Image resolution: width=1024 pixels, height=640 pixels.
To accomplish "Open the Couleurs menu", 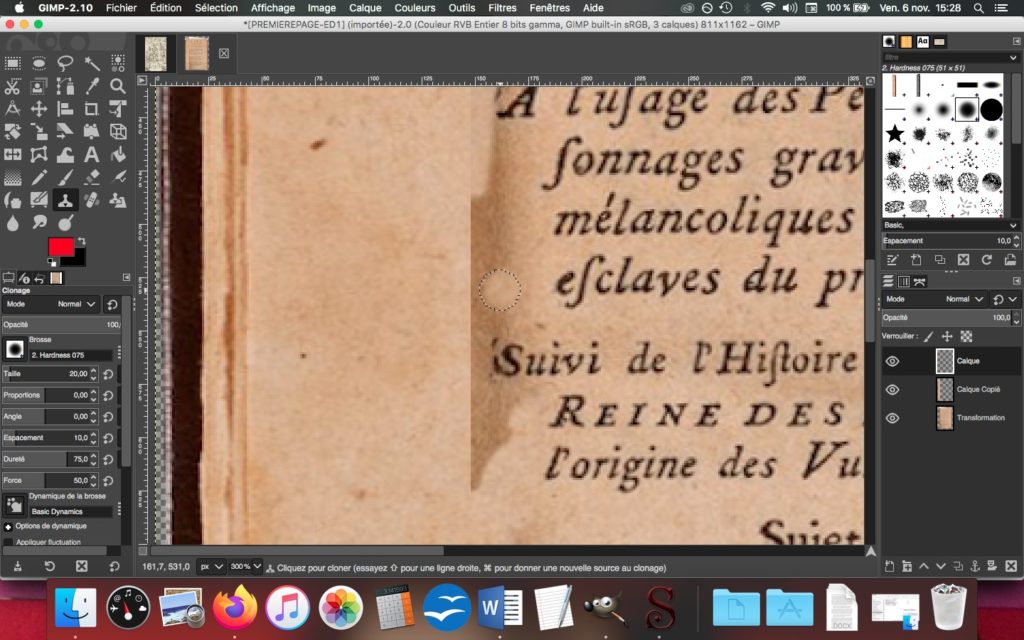I will point(414,8).
